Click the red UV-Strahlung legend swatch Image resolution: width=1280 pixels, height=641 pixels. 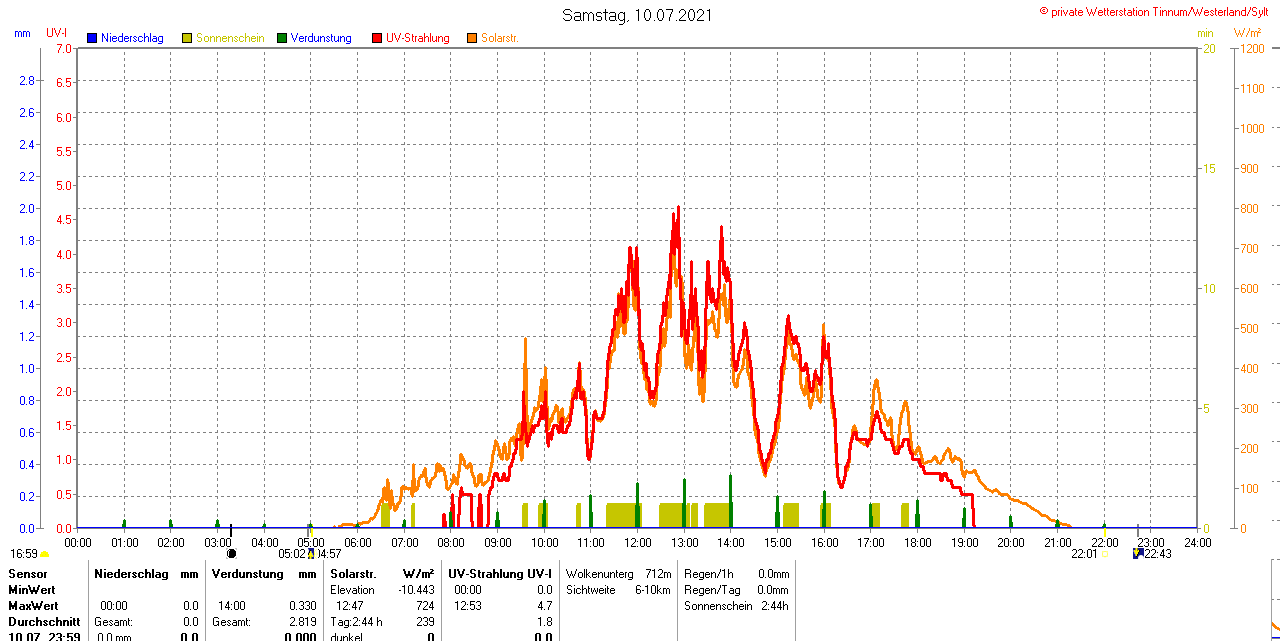click(377, 38)
